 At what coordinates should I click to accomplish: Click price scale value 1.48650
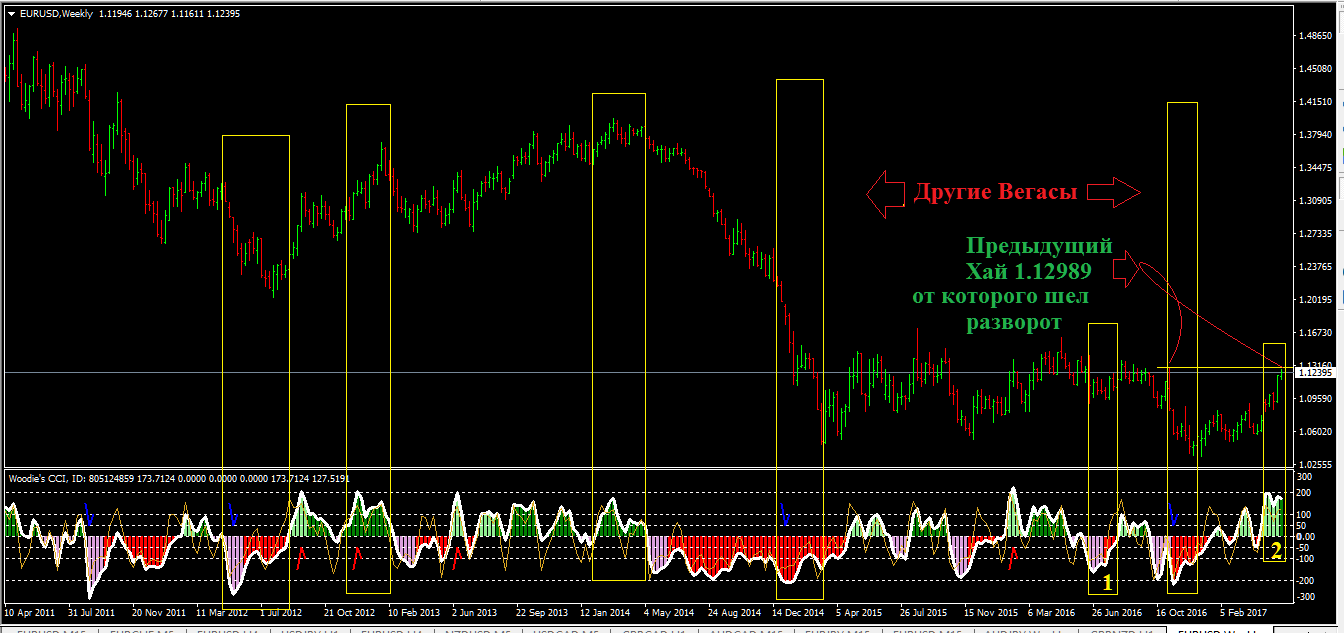click(1314, 35)
